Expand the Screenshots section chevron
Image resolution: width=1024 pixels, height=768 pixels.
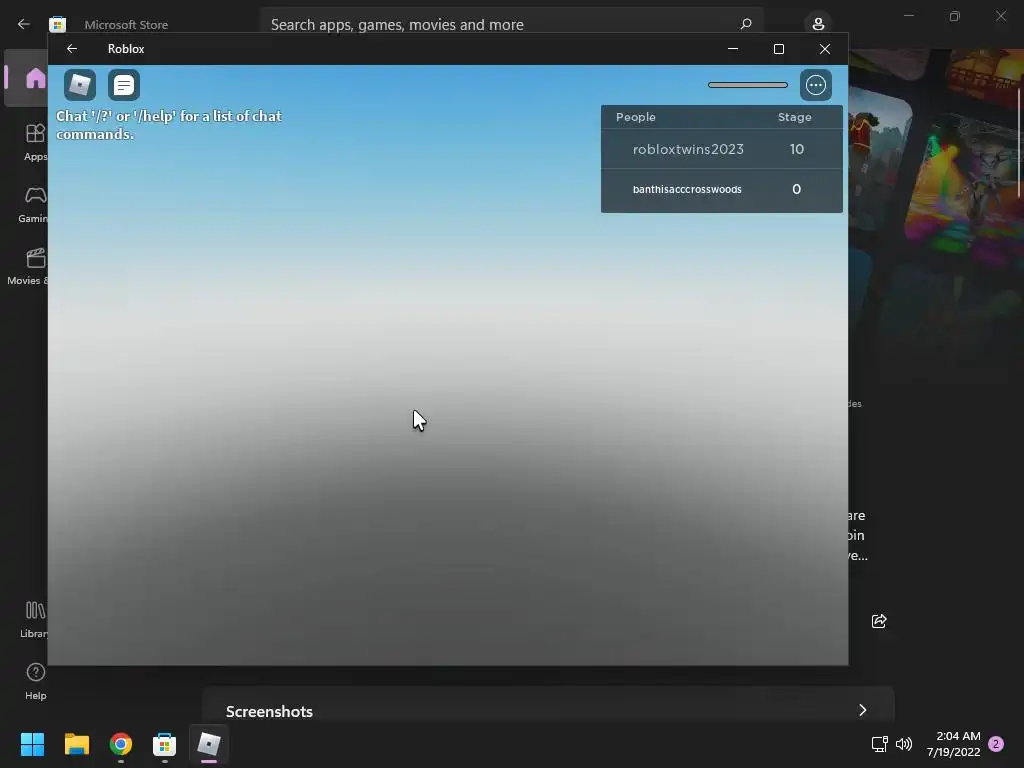[x=863, y=710]
